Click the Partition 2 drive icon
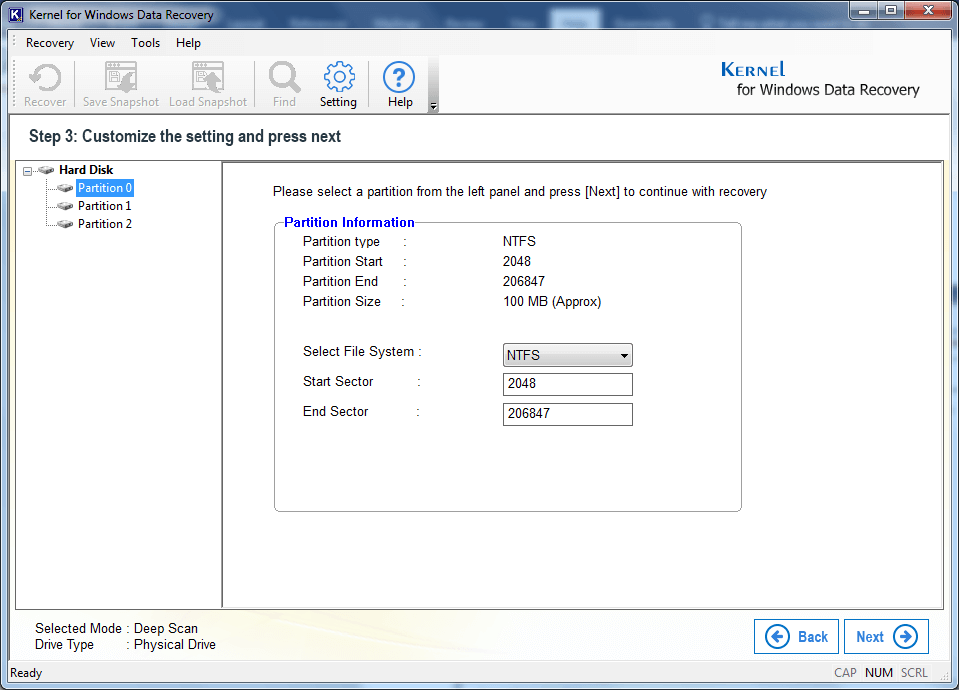The height and width of the screenshot is (690, 959). coord(65,224)
